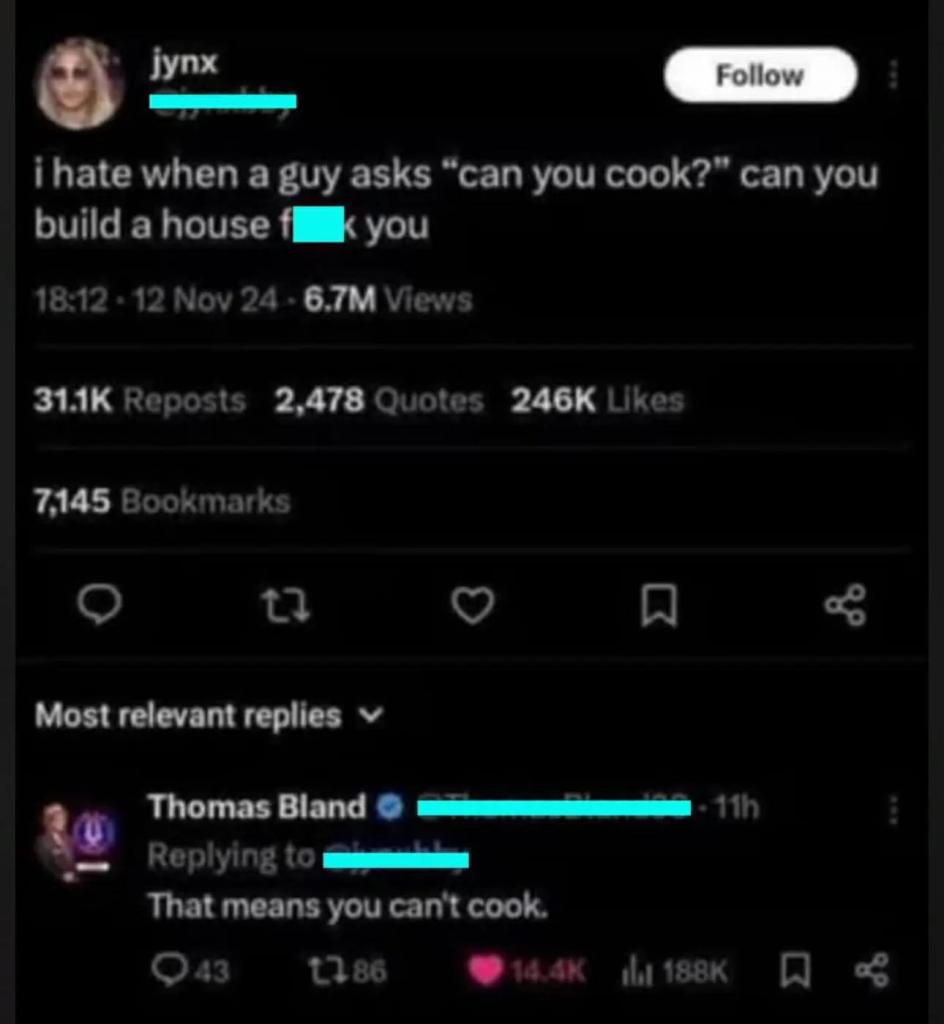Repost jynx's post with the repost icon
Image resolution: width=944 pixels, height=1024 pixels.
(x=286, y=605)
